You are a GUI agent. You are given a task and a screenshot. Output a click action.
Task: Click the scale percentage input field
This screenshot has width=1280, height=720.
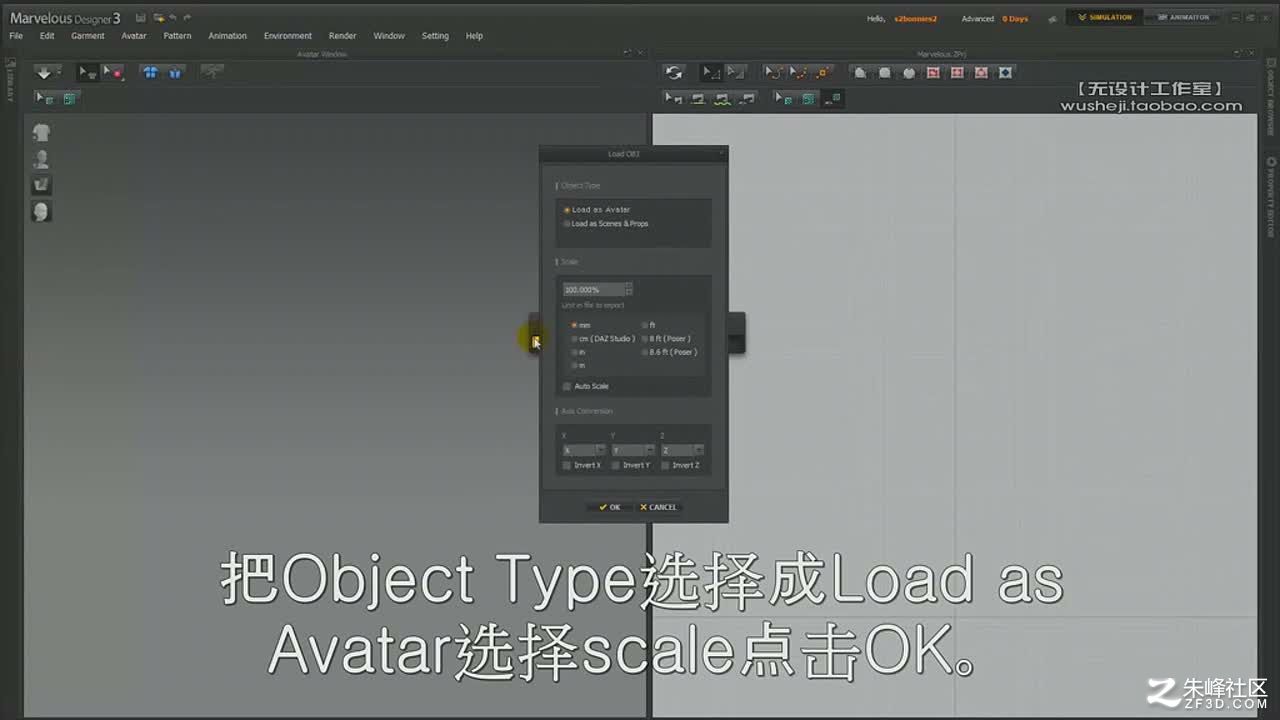(x=594, y=290)
